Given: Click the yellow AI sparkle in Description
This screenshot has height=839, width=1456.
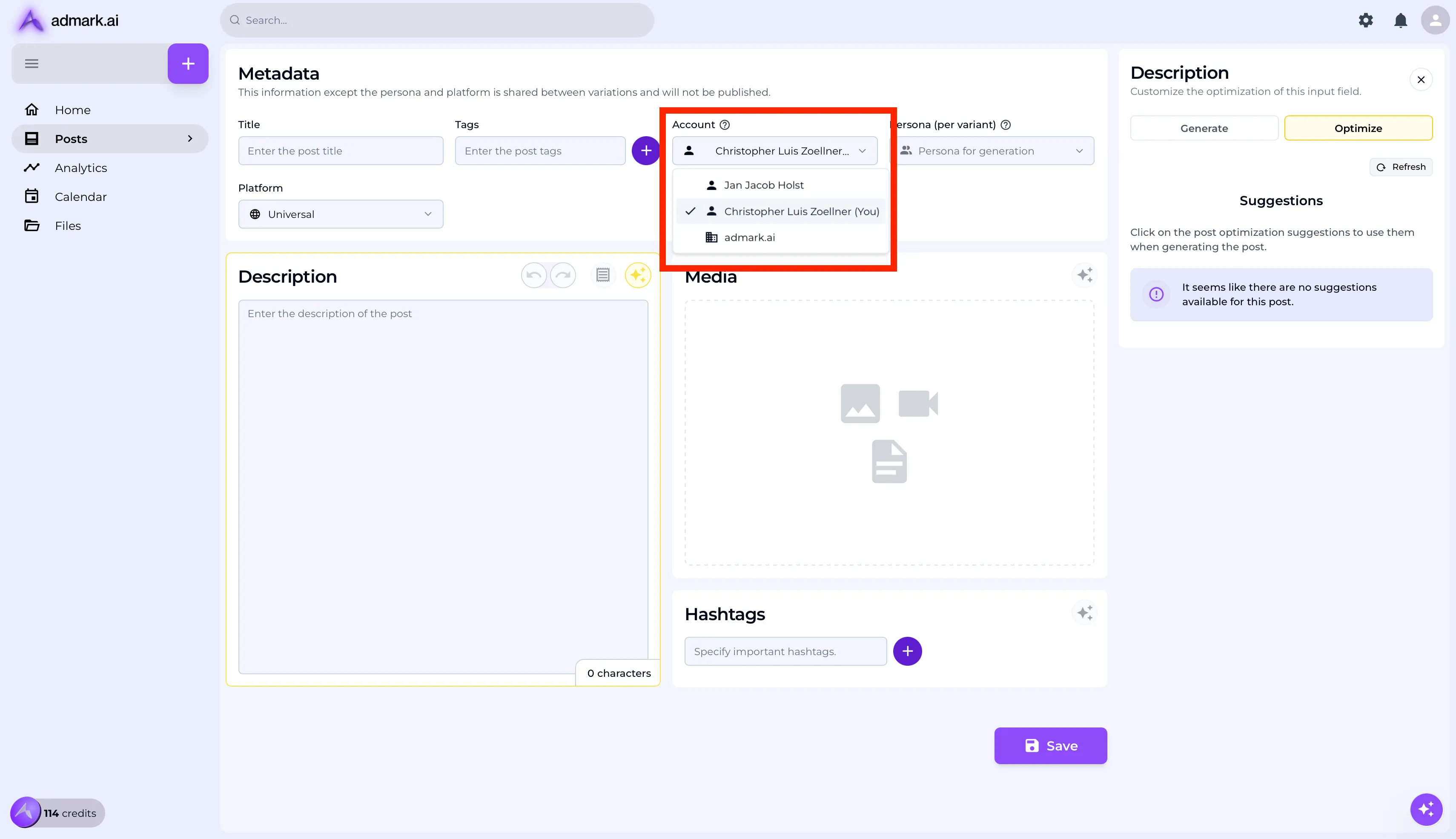Looking at the screenshot, I should pos(638,275).
